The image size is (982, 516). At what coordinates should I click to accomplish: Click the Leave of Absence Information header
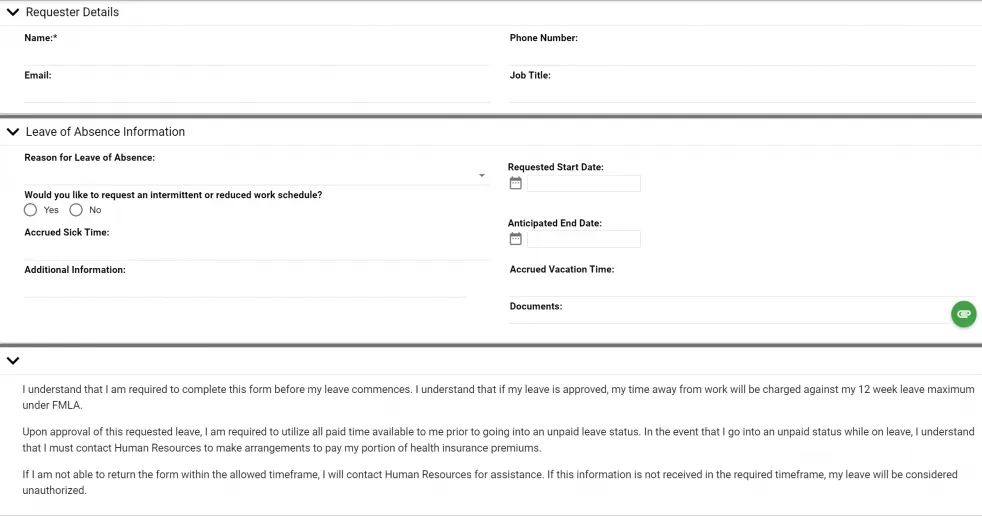click(105, 132)
